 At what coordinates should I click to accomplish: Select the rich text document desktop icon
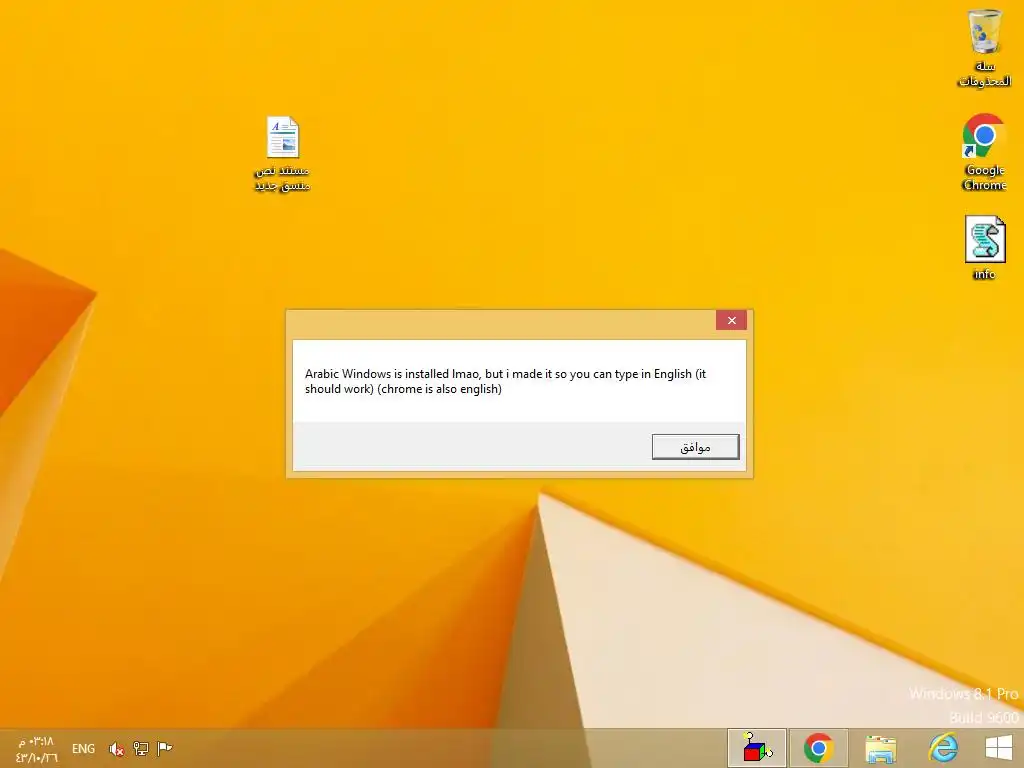(283, 153)
